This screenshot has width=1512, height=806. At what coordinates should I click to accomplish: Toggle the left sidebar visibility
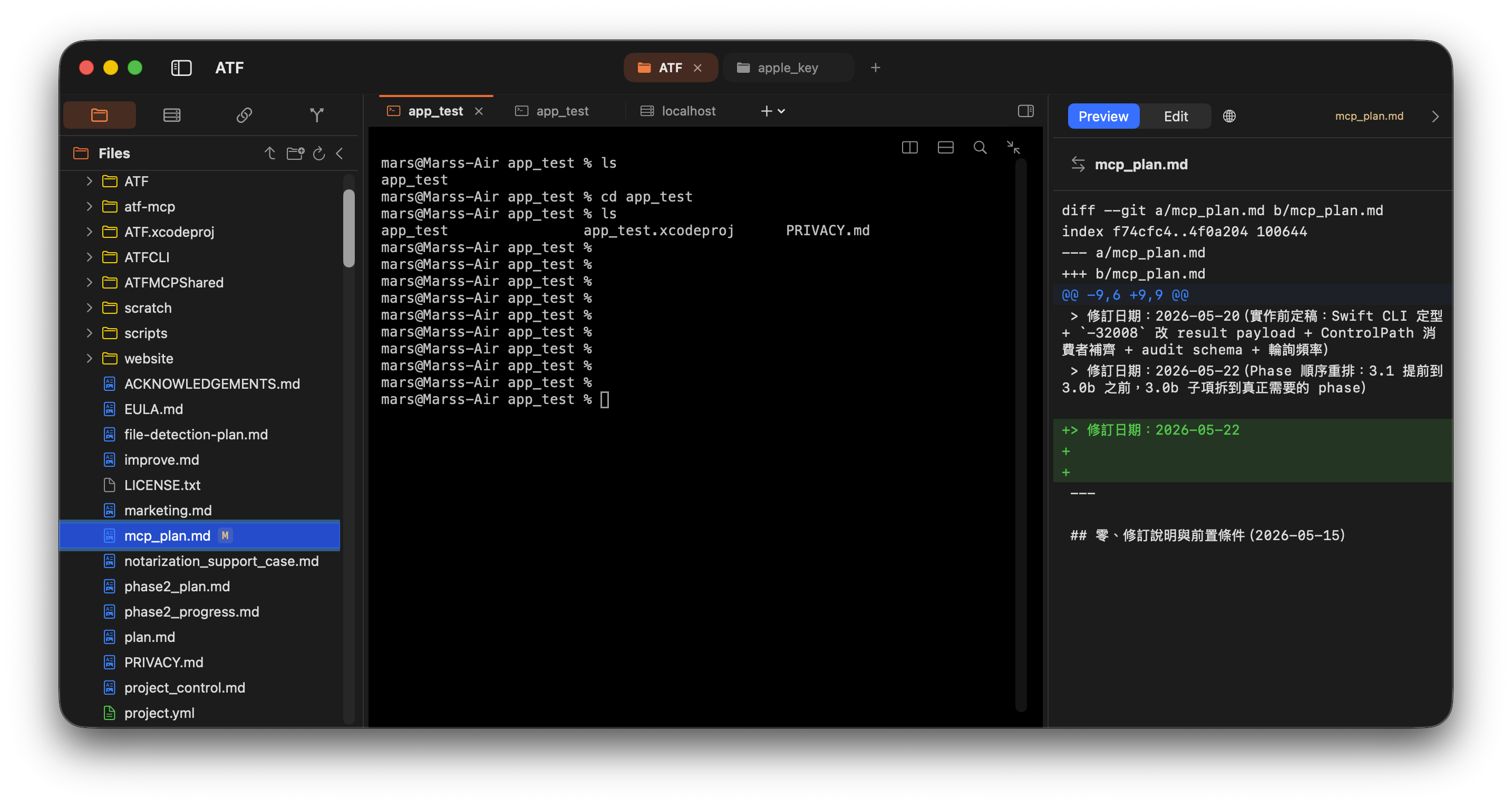tap(181, 68)
